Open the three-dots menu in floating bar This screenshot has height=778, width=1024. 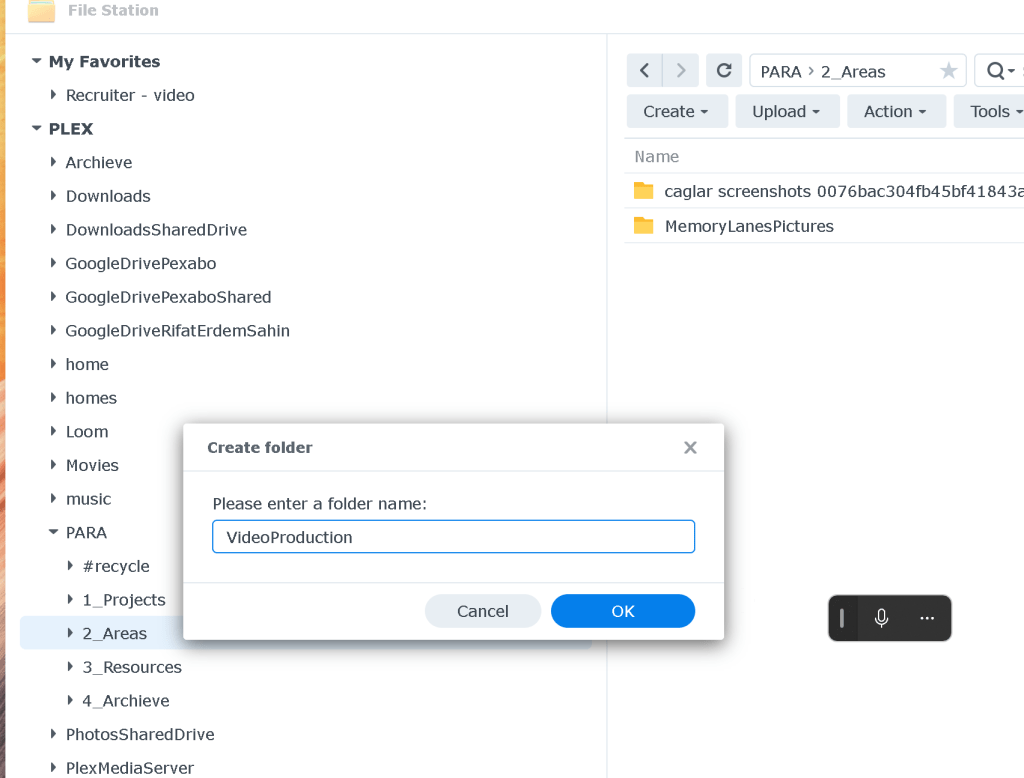click(927, 618)
